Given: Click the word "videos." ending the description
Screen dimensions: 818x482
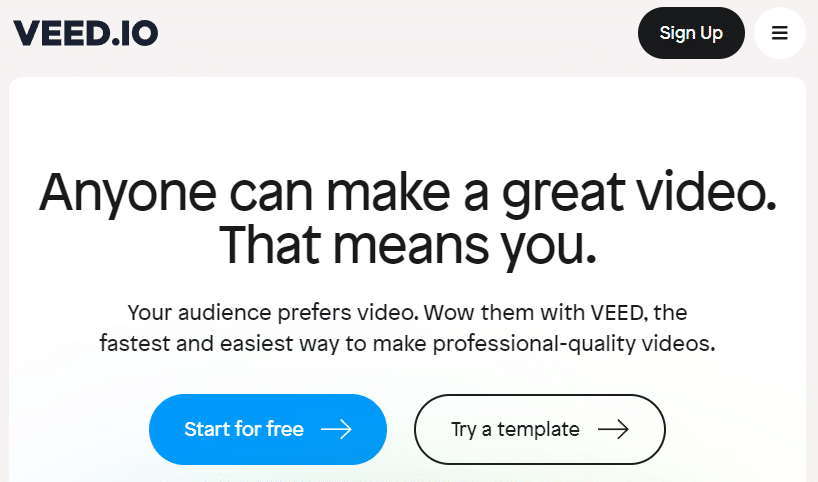Looking at the screenshot, I should (x=682, y=344).
